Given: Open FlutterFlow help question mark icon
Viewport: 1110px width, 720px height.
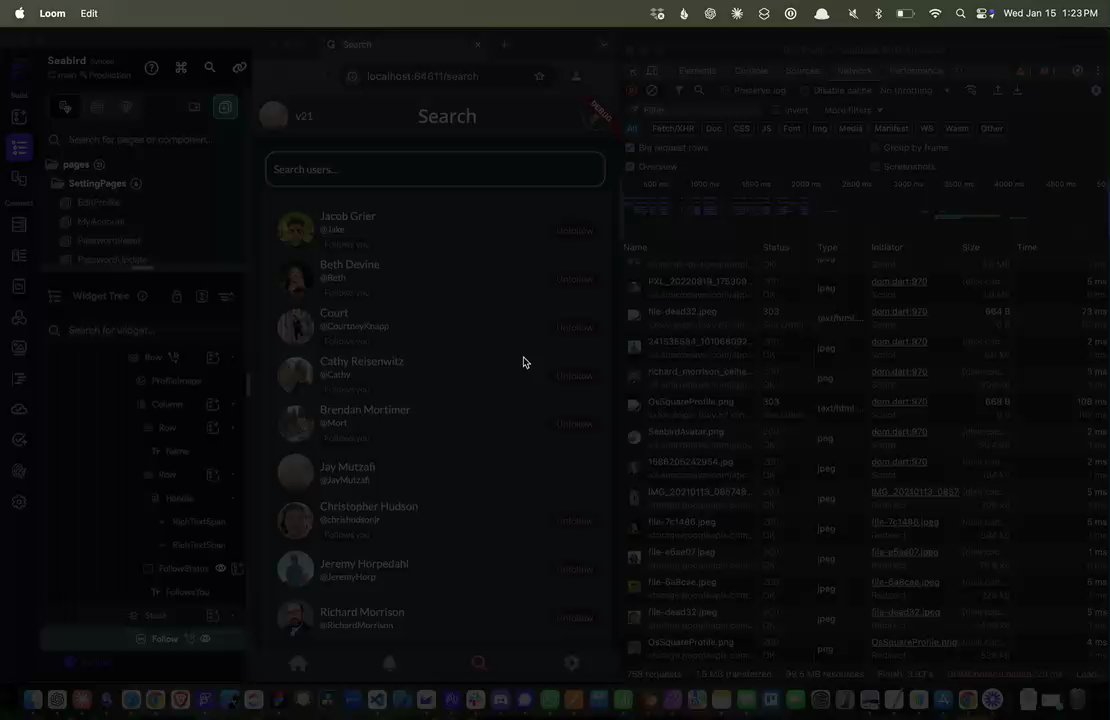Looking at the screenshot, I should (x=151, y=68).
